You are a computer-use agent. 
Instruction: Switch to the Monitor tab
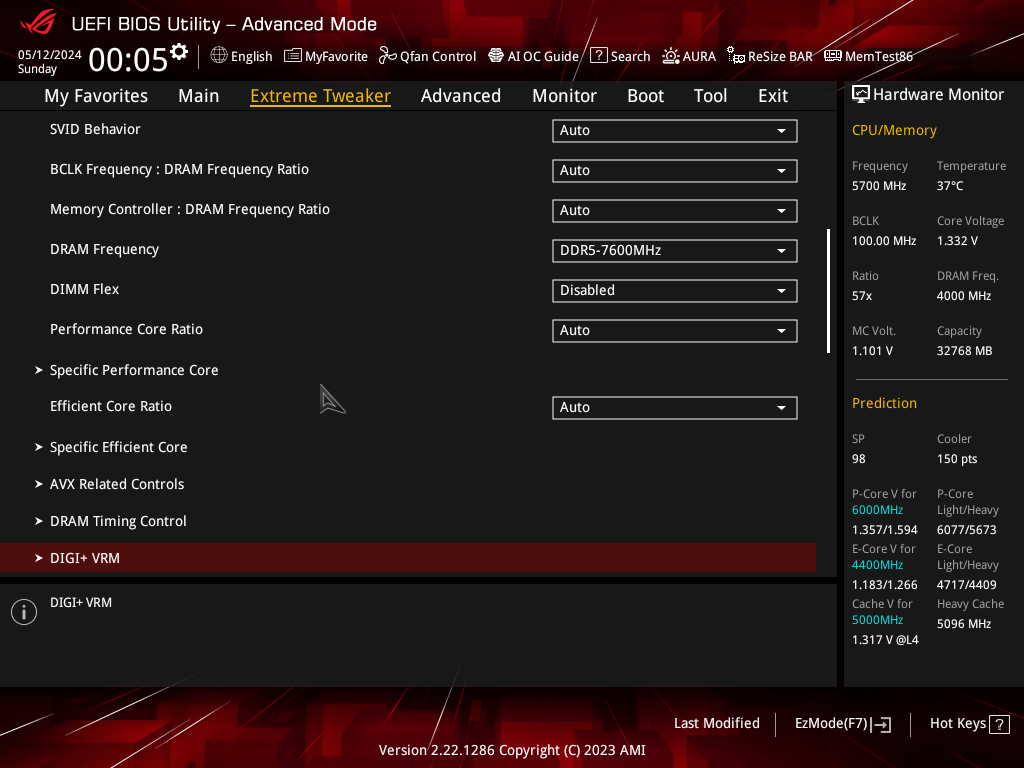[x=564, y=96]
